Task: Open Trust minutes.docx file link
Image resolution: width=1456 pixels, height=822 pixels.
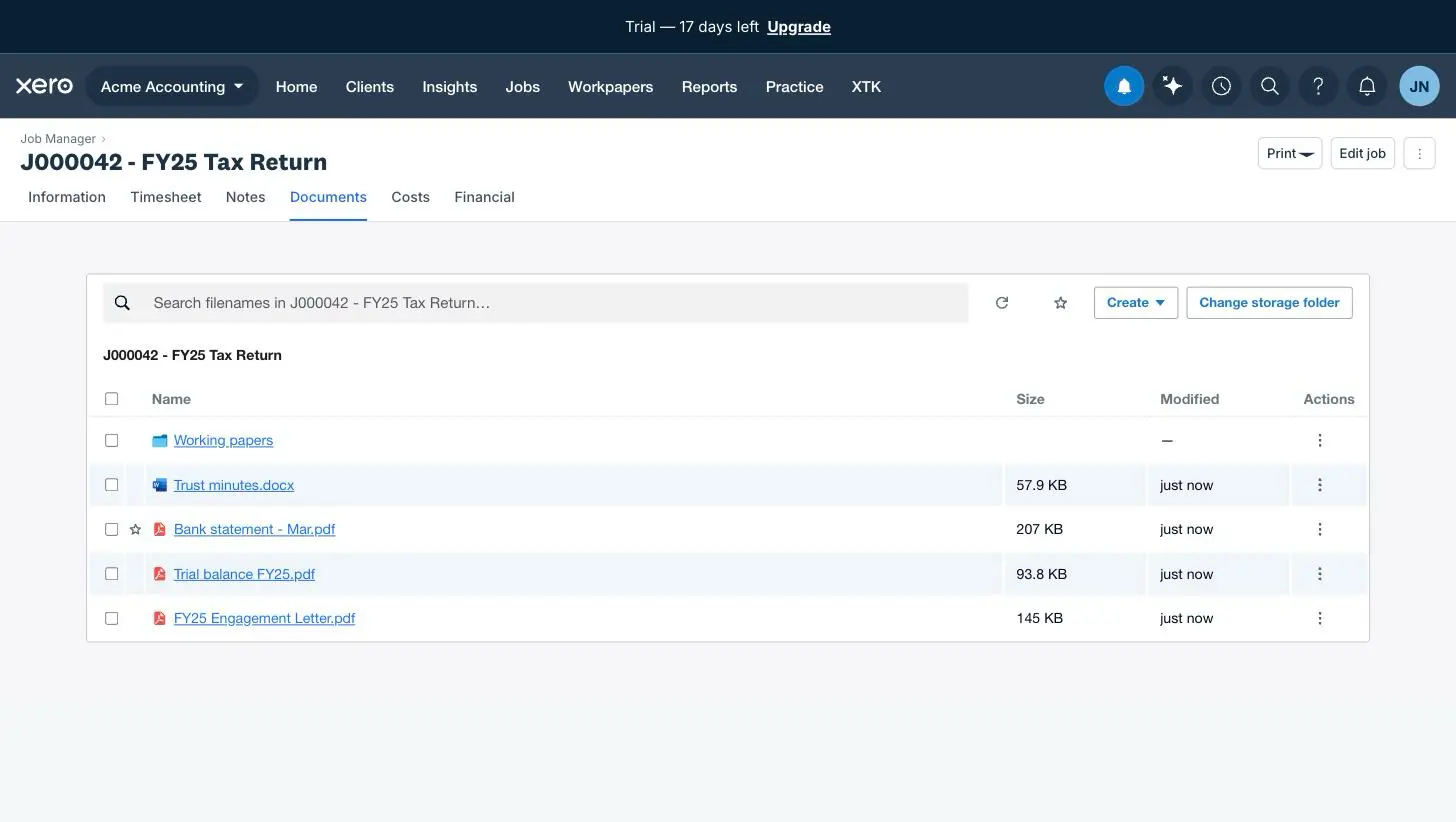Action: click(x=234, y=485)
